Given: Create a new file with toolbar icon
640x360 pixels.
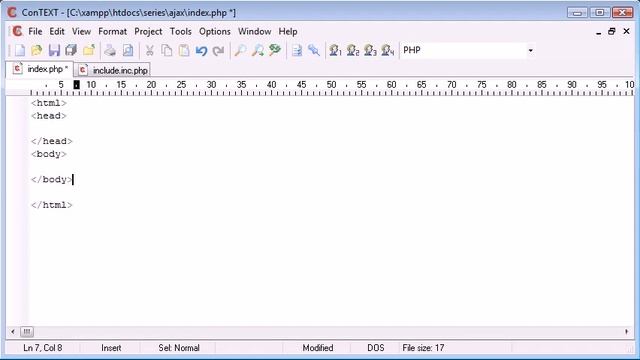Looking at the screenshot, I should (20, 51).
